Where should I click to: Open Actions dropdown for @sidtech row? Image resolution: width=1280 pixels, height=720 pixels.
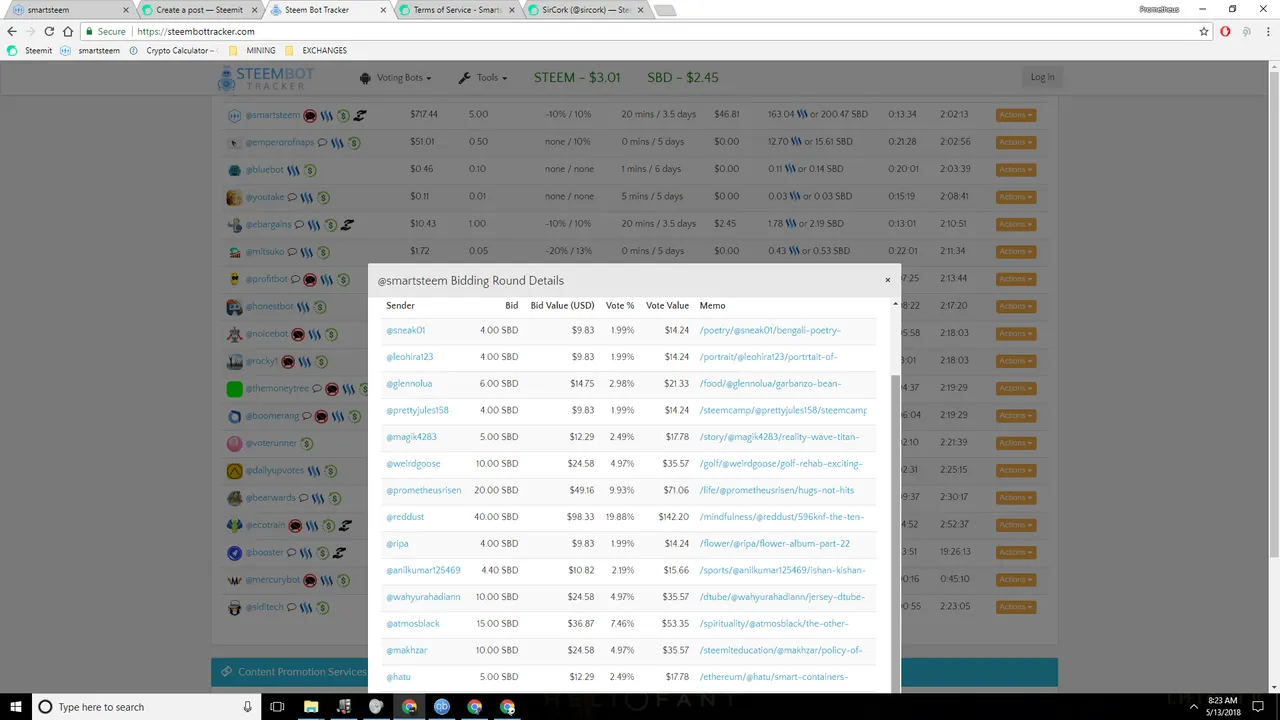tap(1015, 607)
